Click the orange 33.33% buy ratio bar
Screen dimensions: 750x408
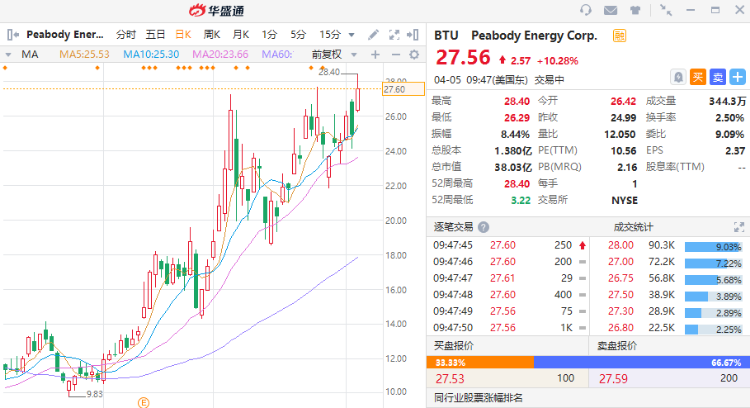pos(480,363)
